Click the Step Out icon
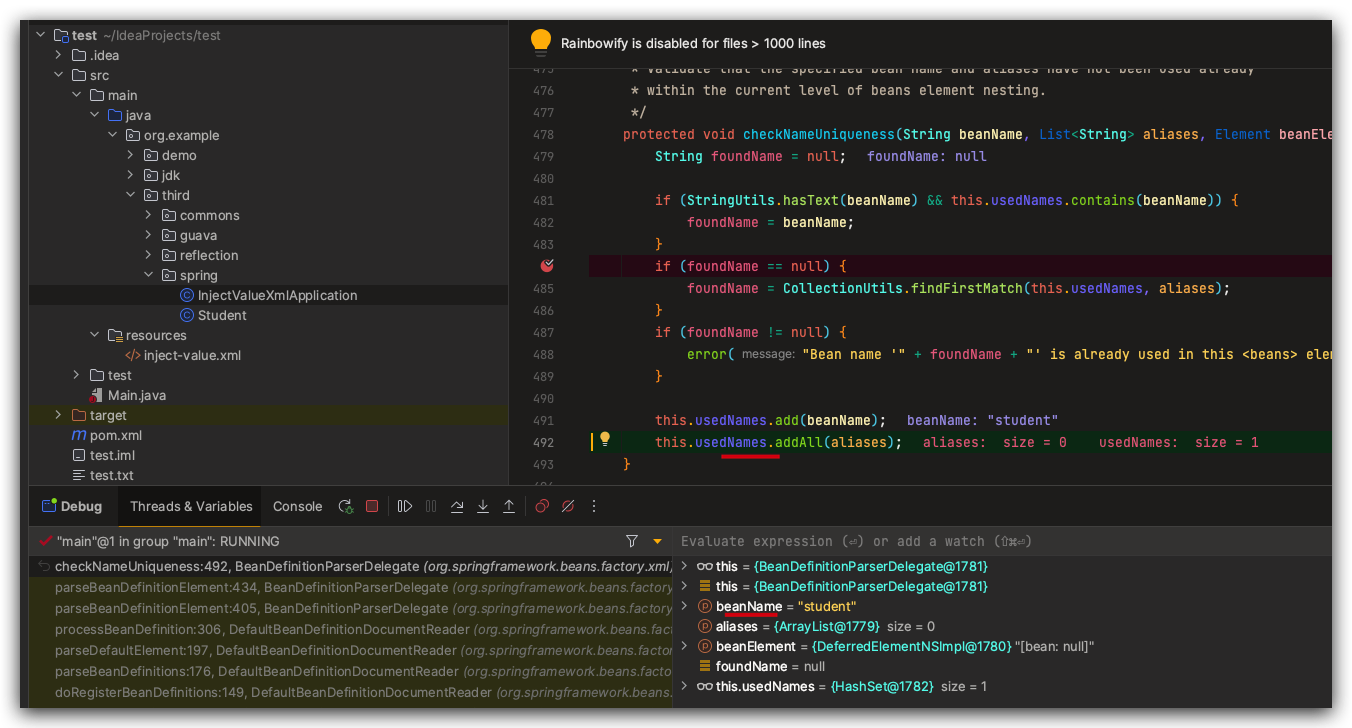The image size is (1352, 728). pyautogui.click(x=509, y=507)
